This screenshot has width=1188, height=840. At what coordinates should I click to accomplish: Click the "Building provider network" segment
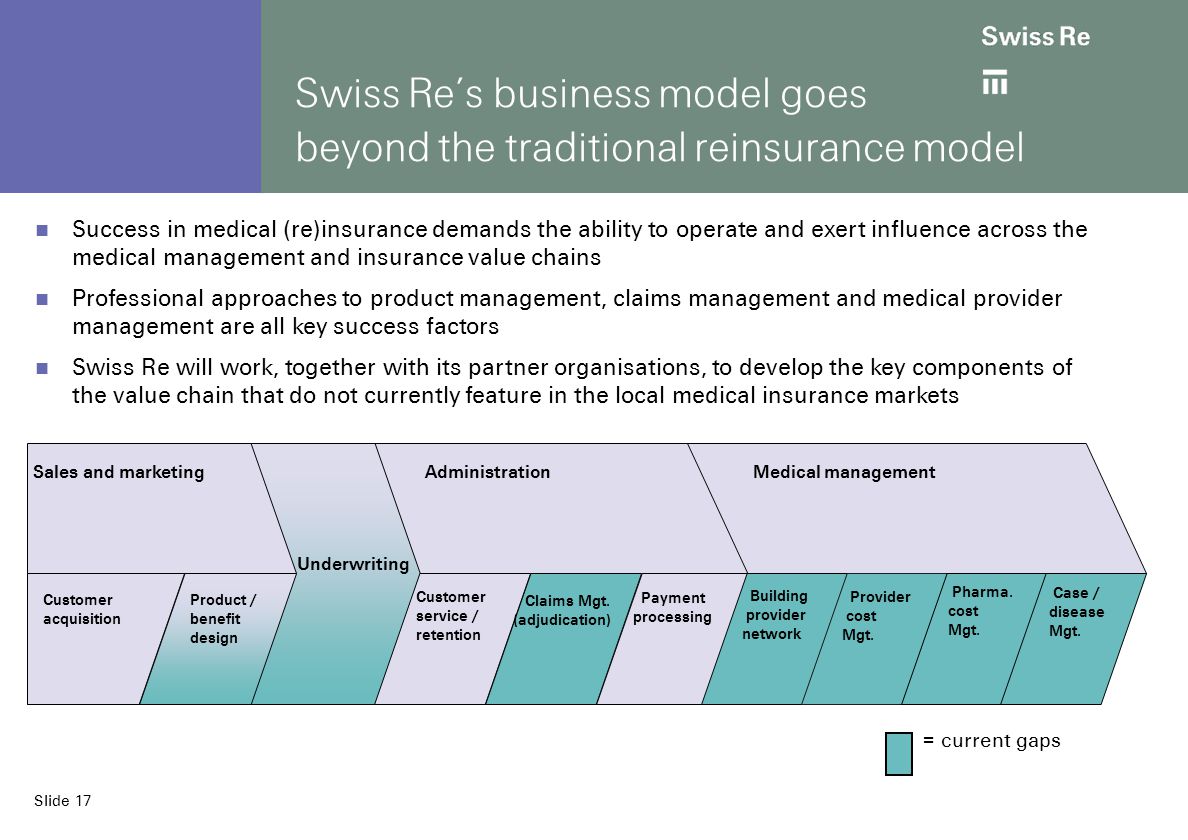(x=774, y=639)
